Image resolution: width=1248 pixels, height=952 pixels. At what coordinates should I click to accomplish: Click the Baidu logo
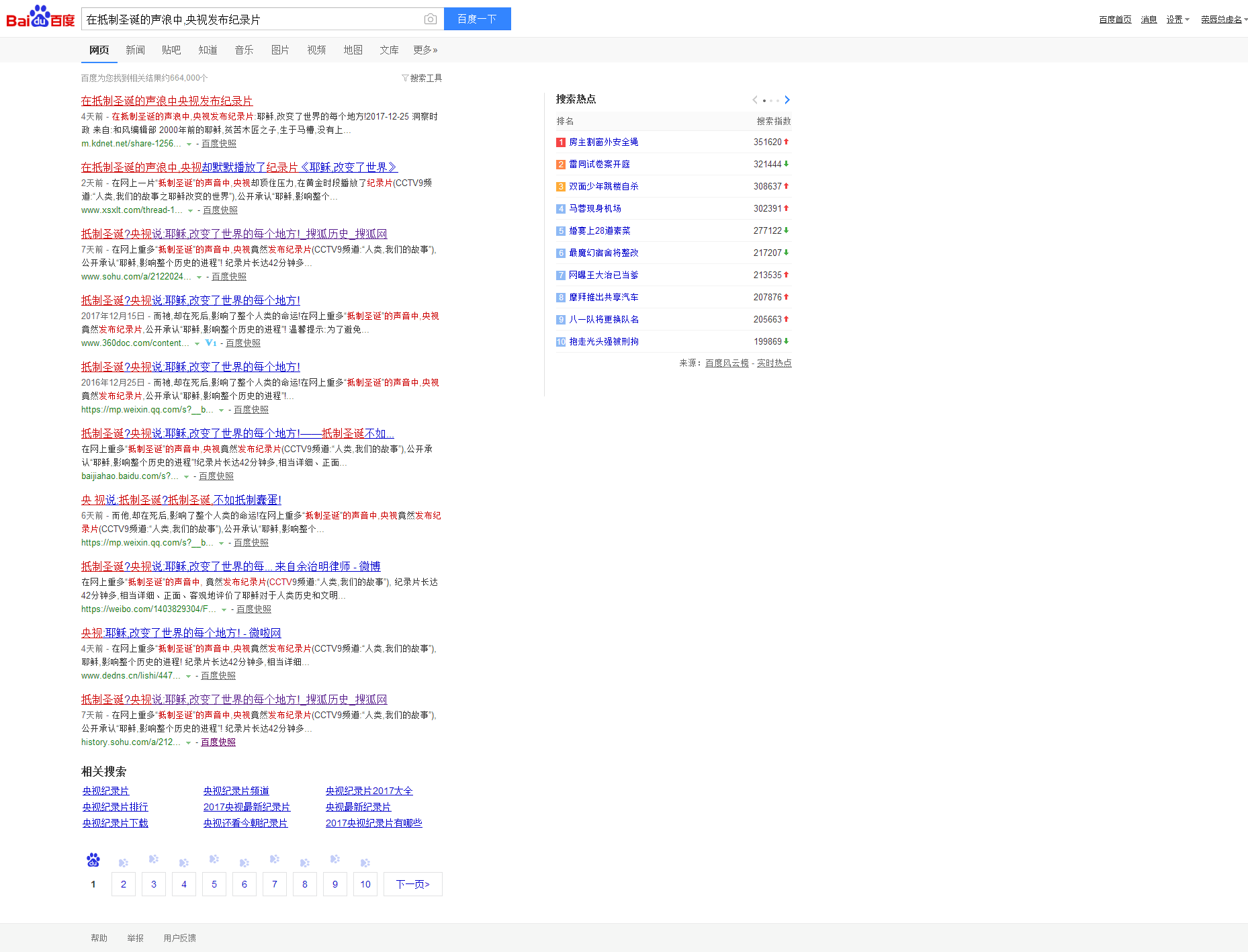[x=40, y=18]
